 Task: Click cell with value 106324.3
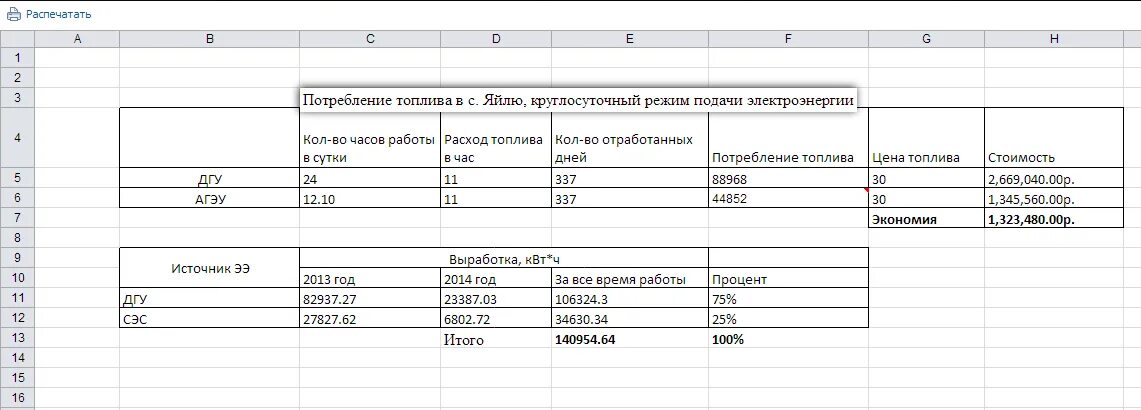coord(630,298)
